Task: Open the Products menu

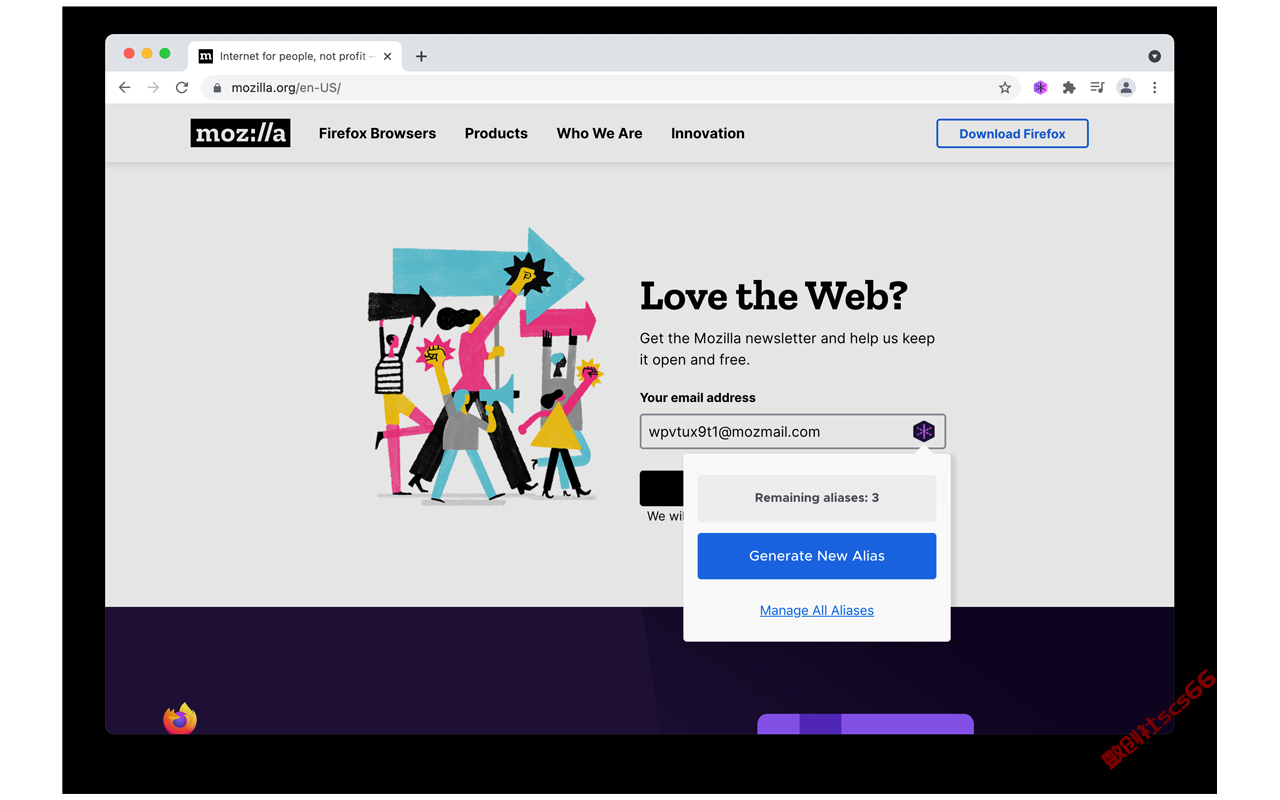Action: pos(496,133)
